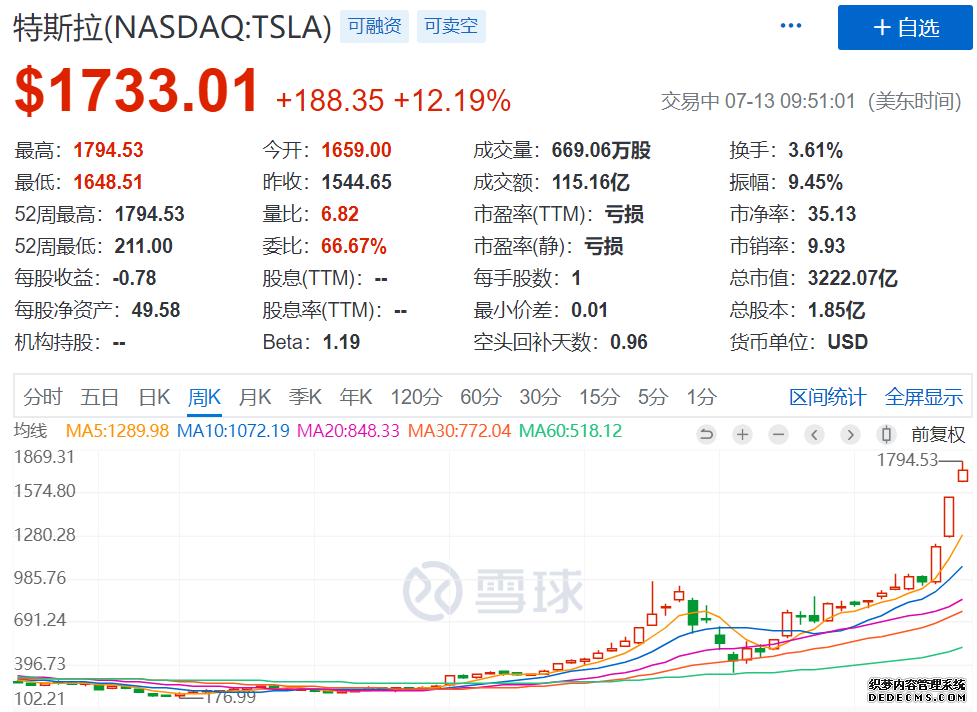Viewport: 977px width, 712px height.
Task: Click the latest weekly candlestick near 1794.53
Action: [963, 473]
